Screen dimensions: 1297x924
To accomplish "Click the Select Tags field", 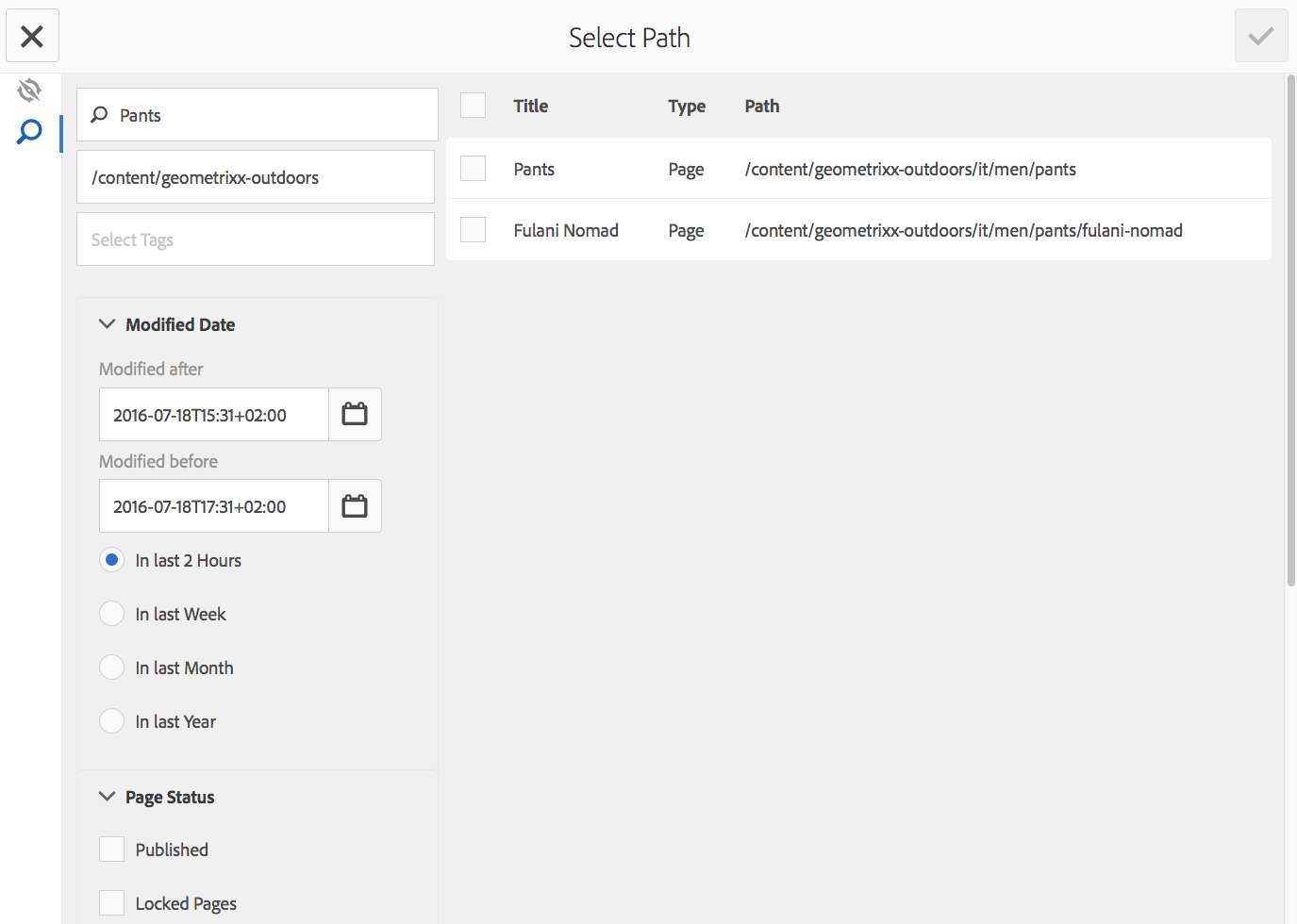I will pos(256,239).
